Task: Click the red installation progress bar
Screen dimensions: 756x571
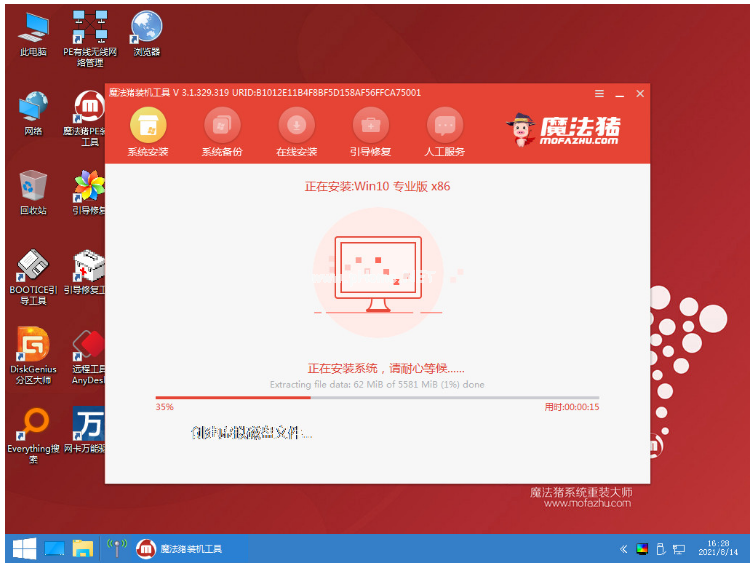Action: (x=233, y=397)
